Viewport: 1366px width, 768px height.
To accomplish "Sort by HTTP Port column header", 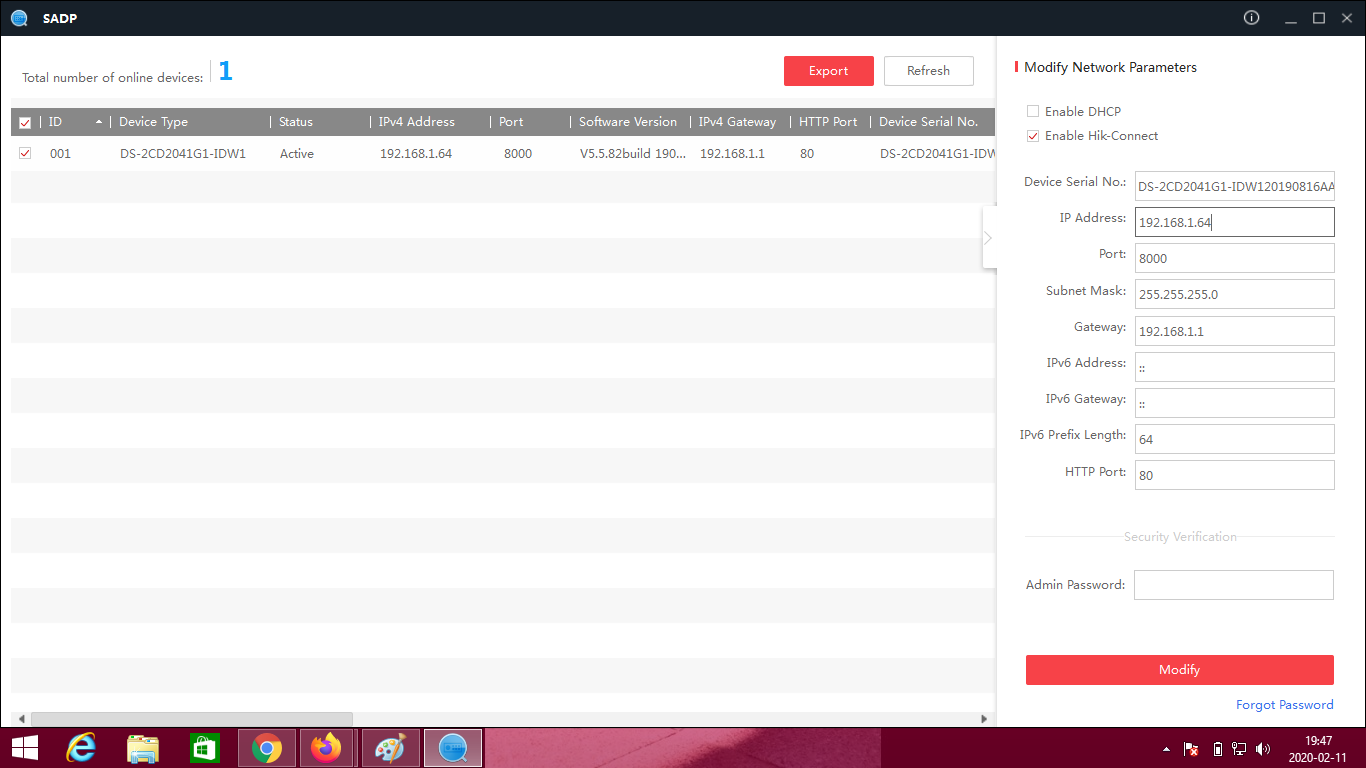I will click(830, 122).
